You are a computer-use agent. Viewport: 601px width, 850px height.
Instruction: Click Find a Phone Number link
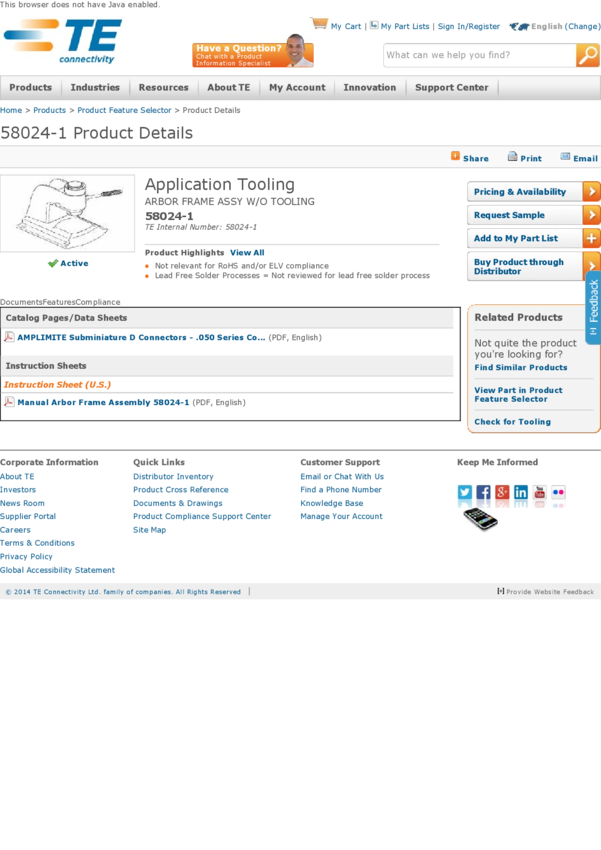[341, 490]
